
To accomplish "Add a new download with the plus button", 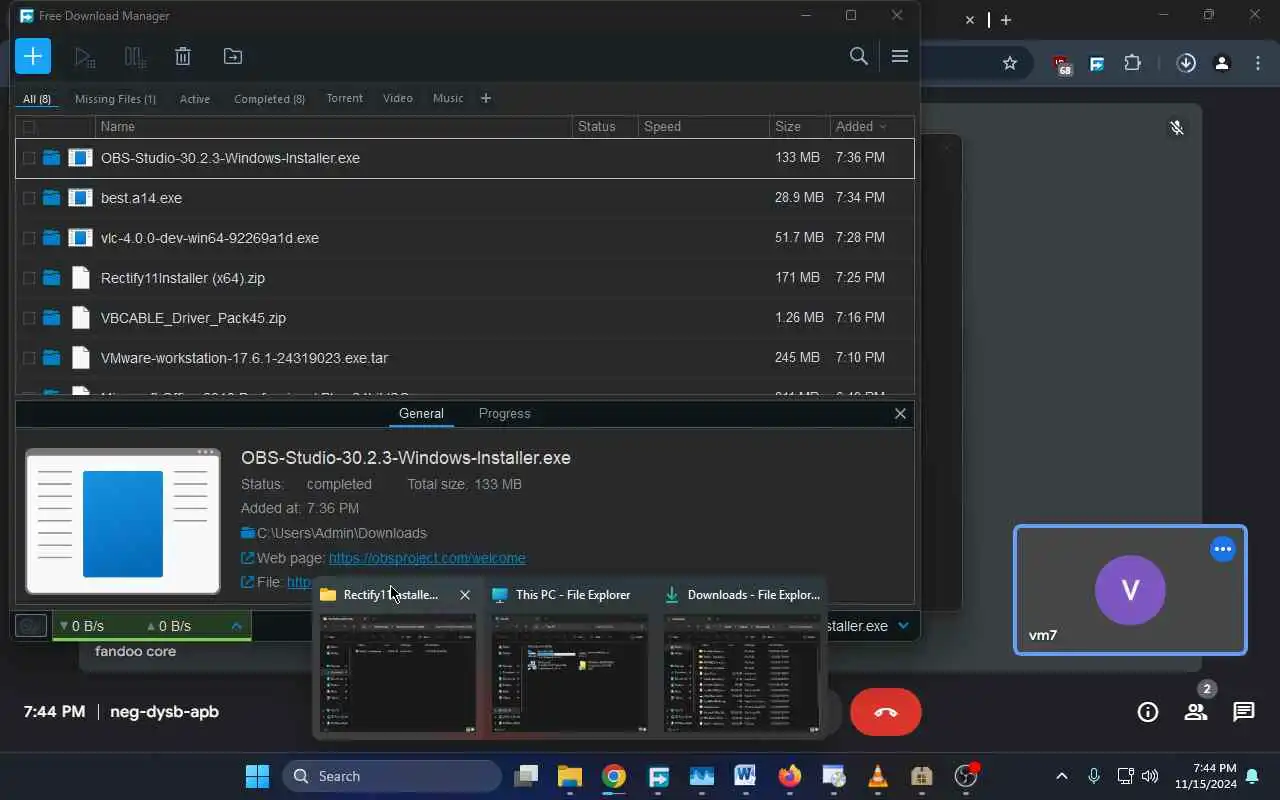I will click(33, 56).
